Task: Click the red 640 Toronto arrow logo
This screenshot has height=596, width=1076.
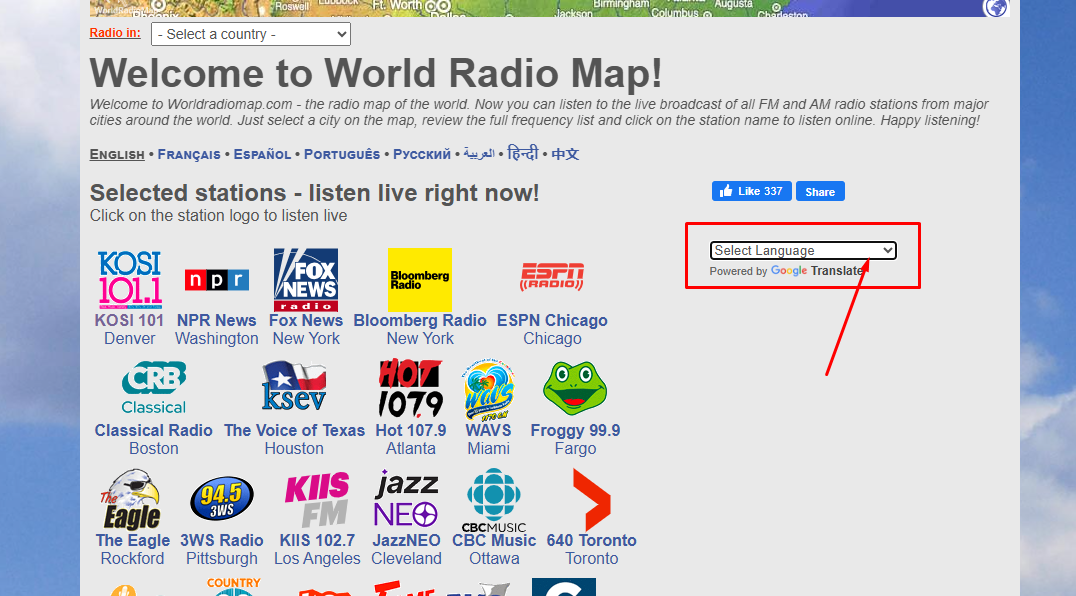Action: pos(592,499)
